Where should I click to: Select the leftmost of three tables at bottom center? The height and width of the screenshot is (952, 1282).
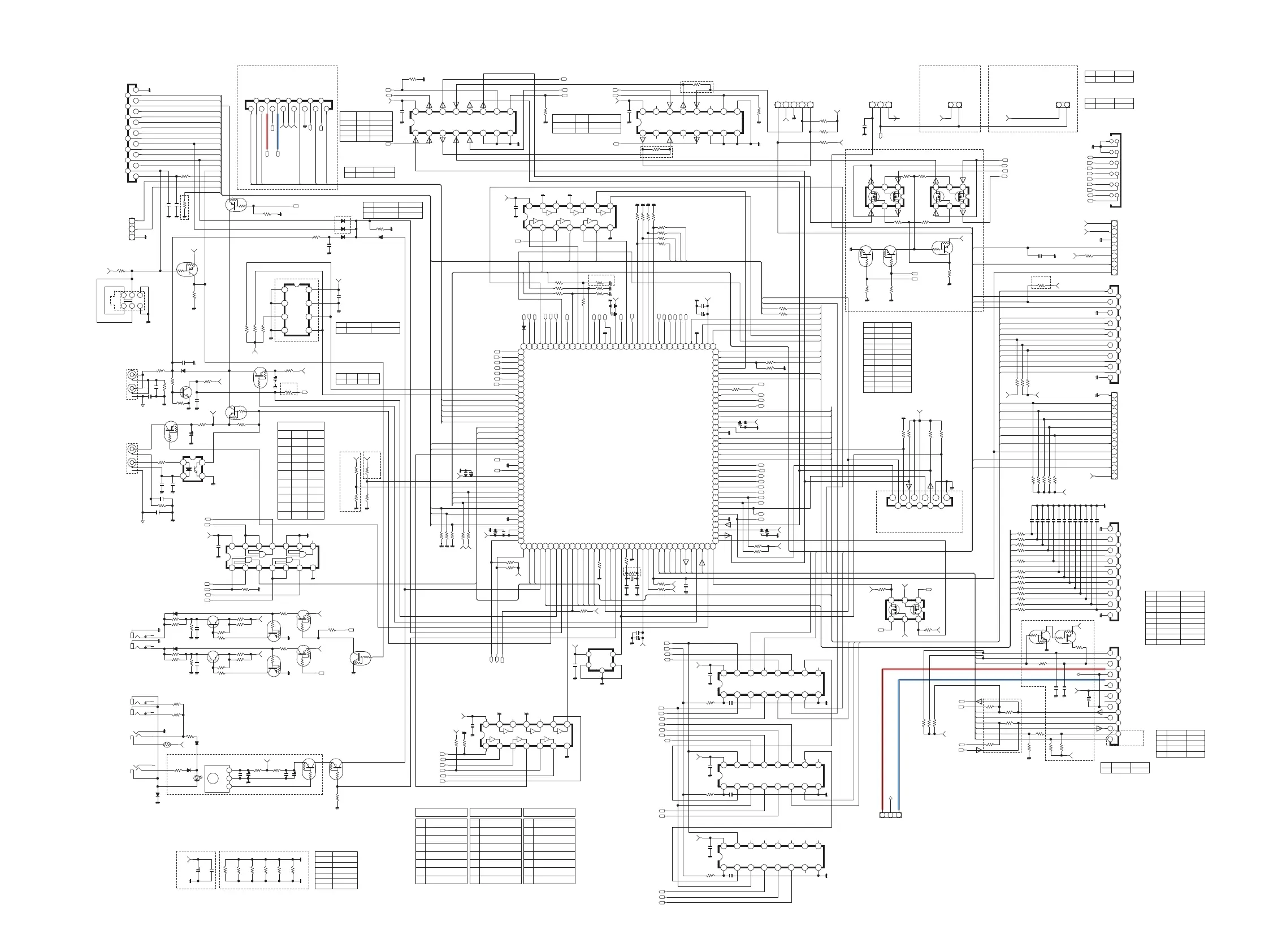pos(441,845)
